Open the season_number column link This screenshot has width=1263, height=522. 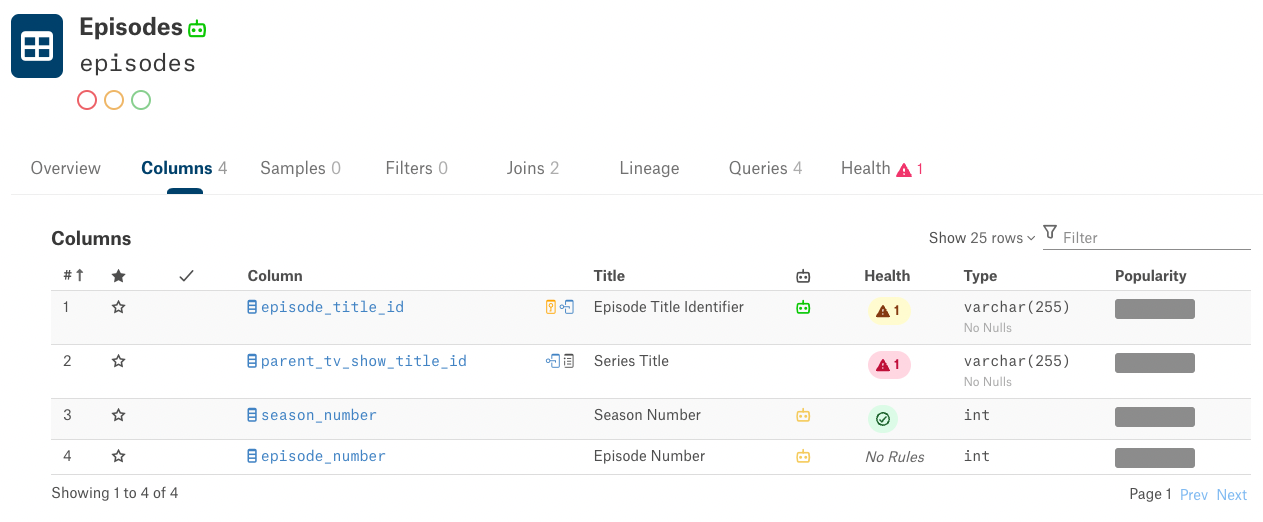point(319,415)
